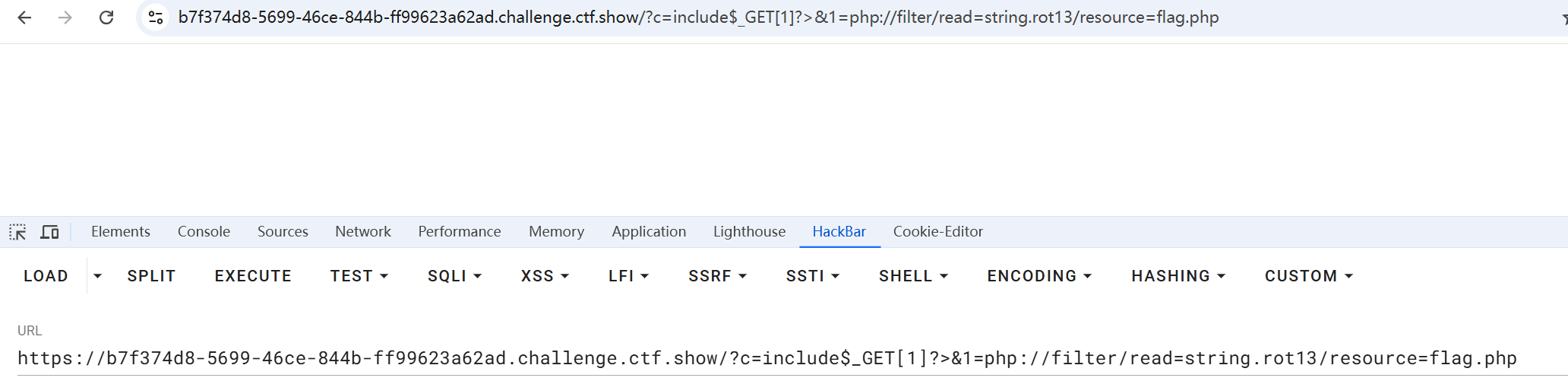This screenshot has width=1568, height=381.
Task: Click the HackBar URL input field
Action: [767, 358]
